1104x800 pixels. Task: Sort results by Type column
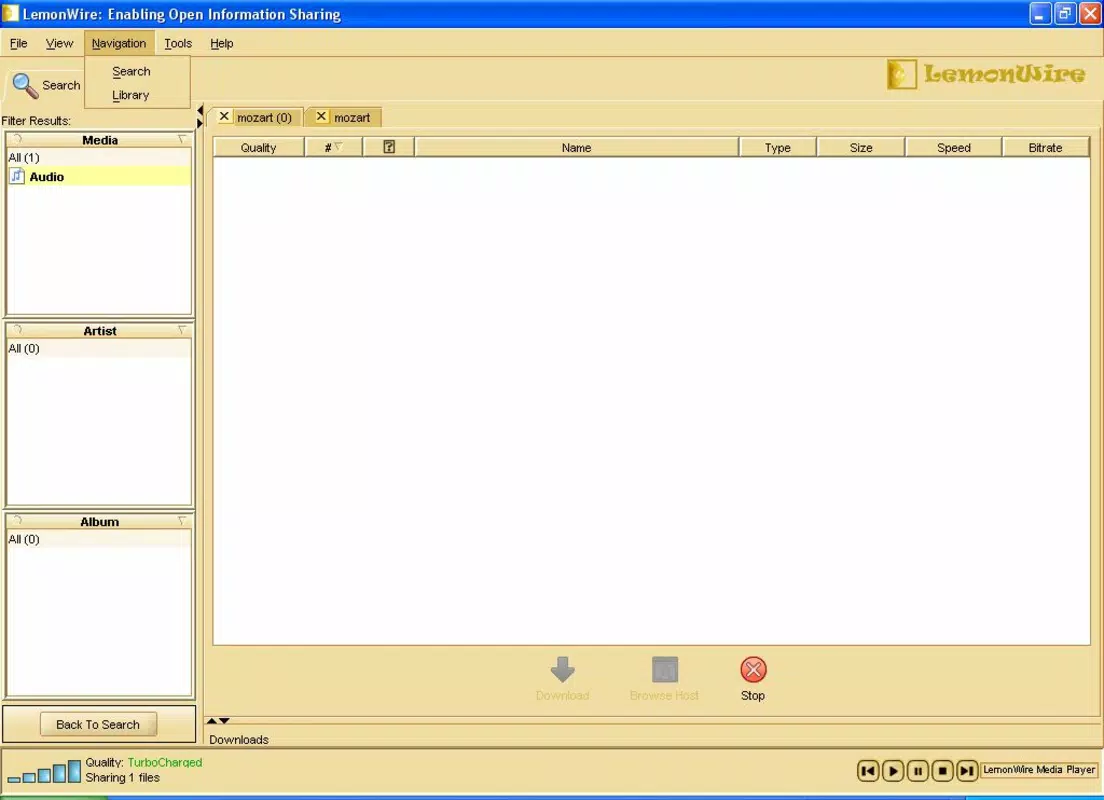point(778,147)
